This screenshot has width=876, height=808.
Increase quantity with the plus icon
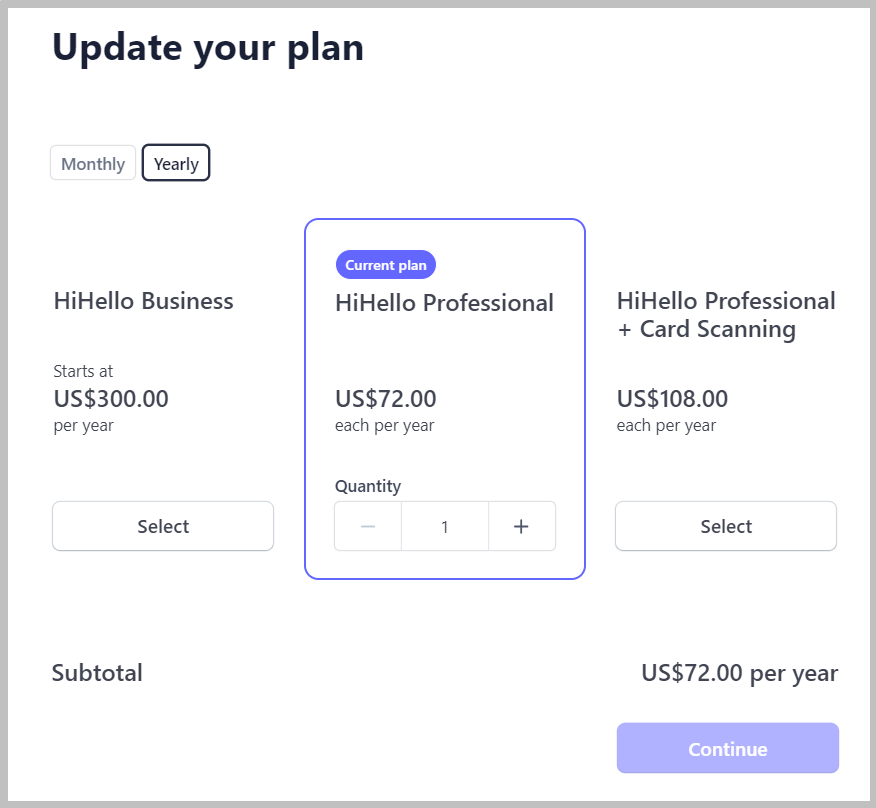(x=521, y=526)
